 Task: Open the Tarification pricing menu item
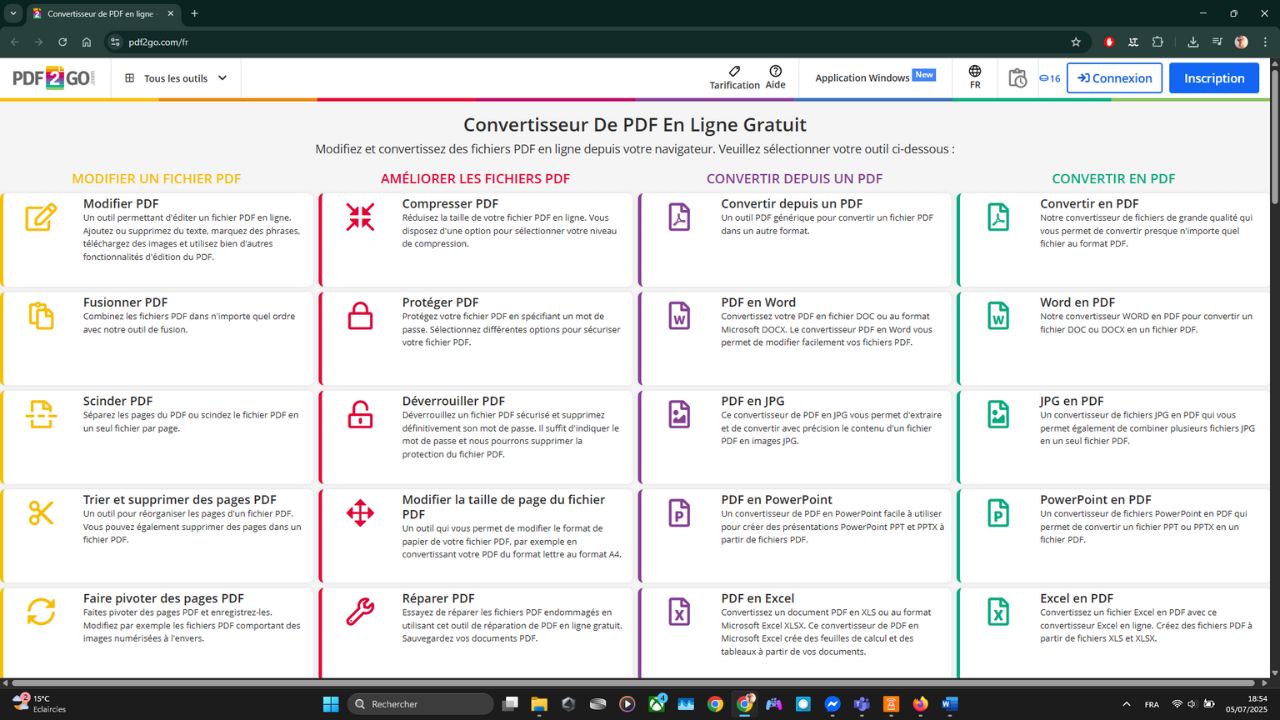(734, 78)
